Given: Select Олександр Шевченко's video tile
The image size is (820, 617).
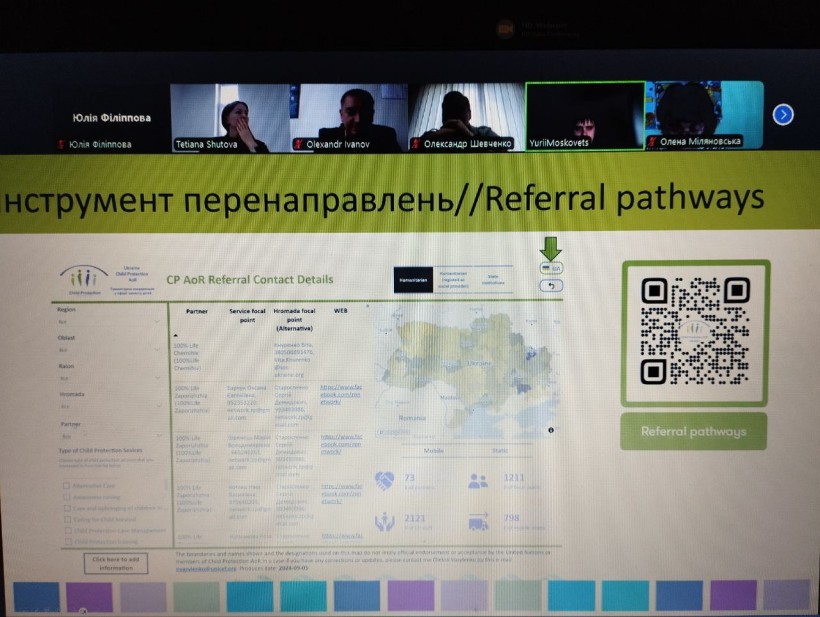Looking at the screenshot, I should pos(467,117).
